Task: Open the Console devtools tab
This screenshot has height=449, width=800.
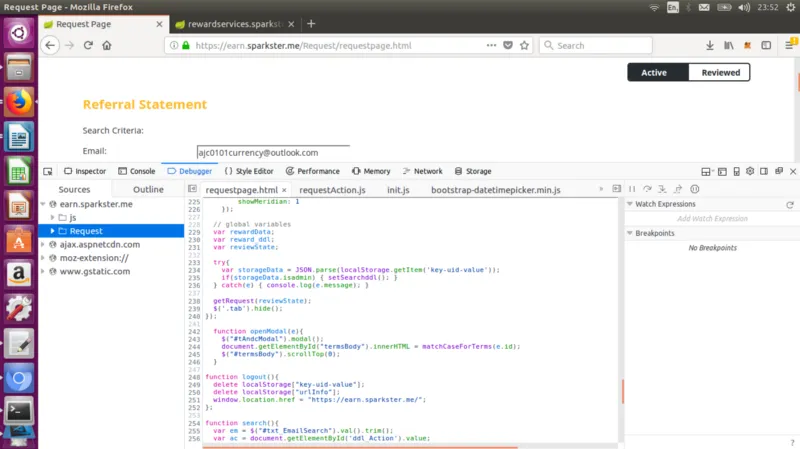Action: pyautogui.click(x=137, y=171)
